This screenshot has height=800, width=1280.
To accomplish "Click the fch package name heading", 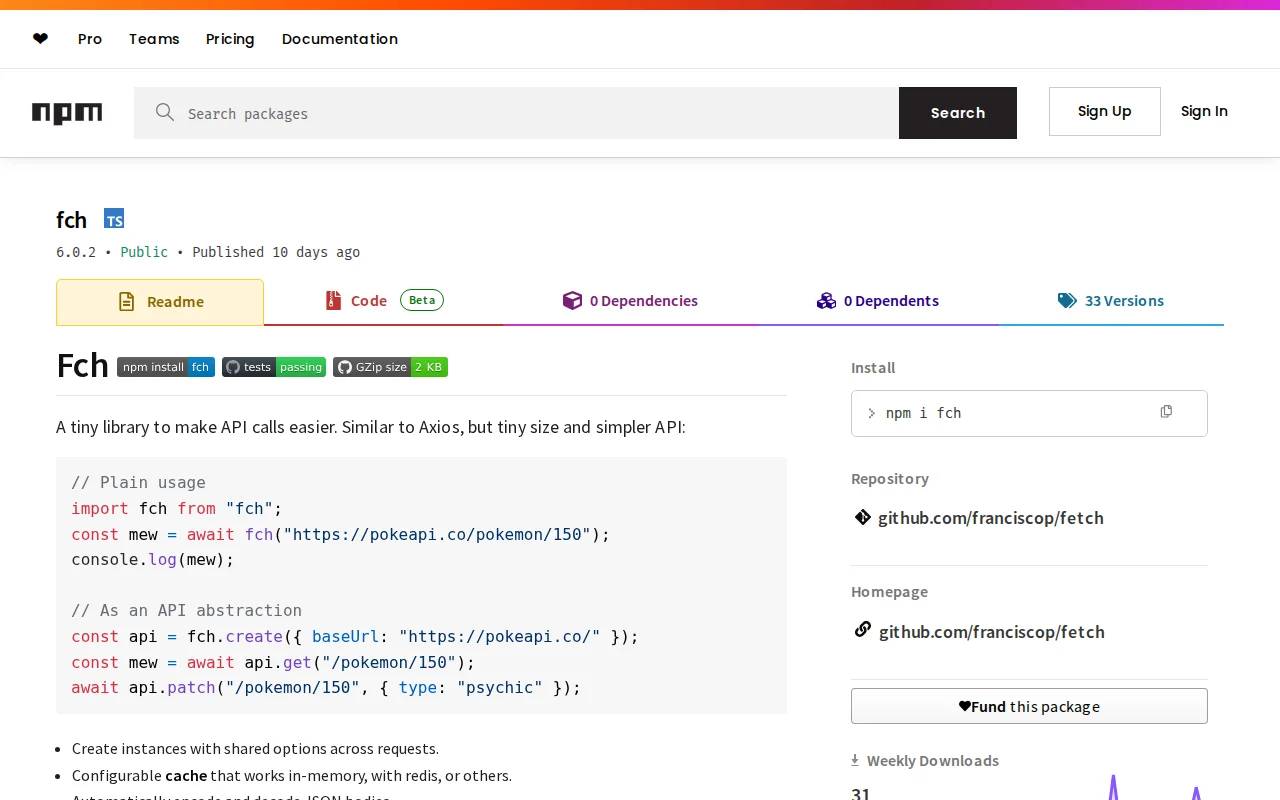I will click(72, 220).
